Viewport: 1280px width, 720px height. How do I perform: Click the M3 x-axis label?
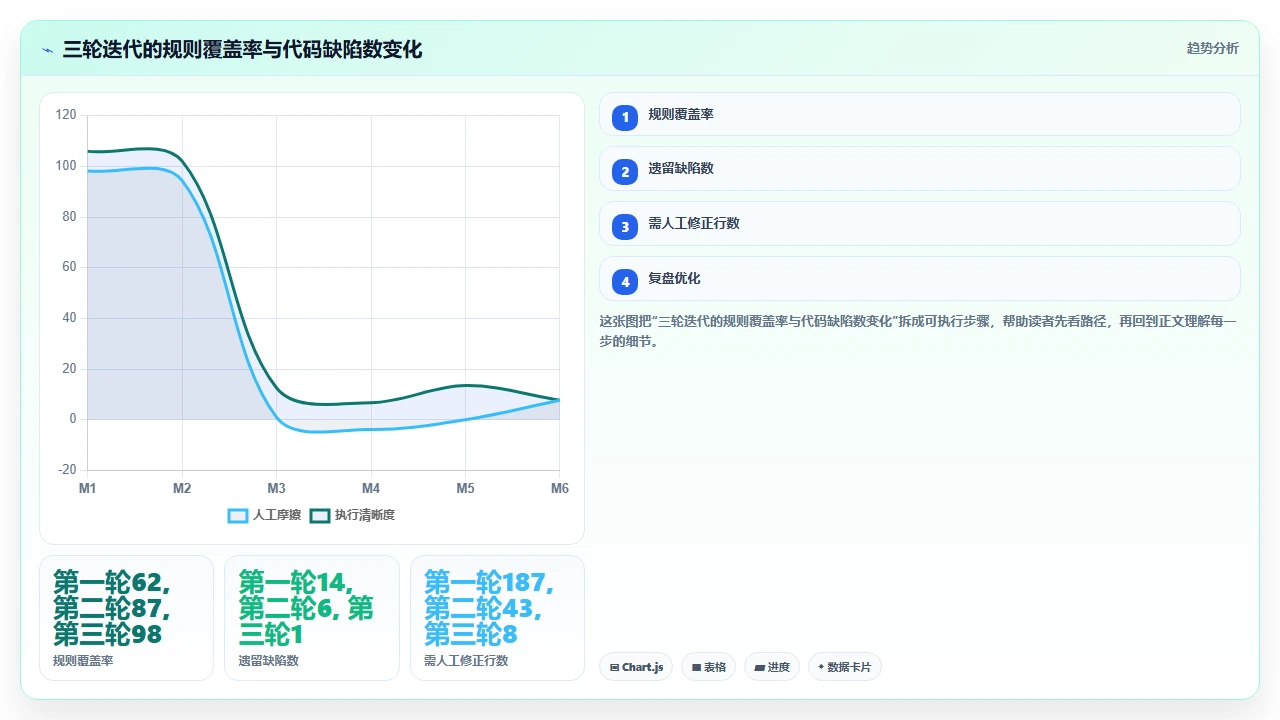(277, 488)
